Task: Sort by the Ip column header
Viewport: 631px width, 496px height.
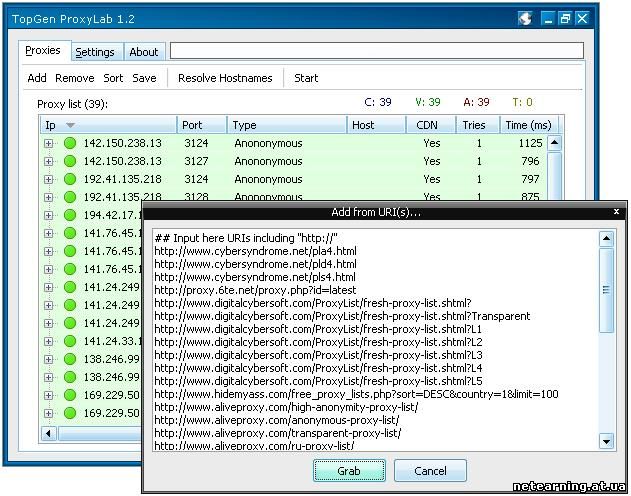Action: (x=108, y=125)
